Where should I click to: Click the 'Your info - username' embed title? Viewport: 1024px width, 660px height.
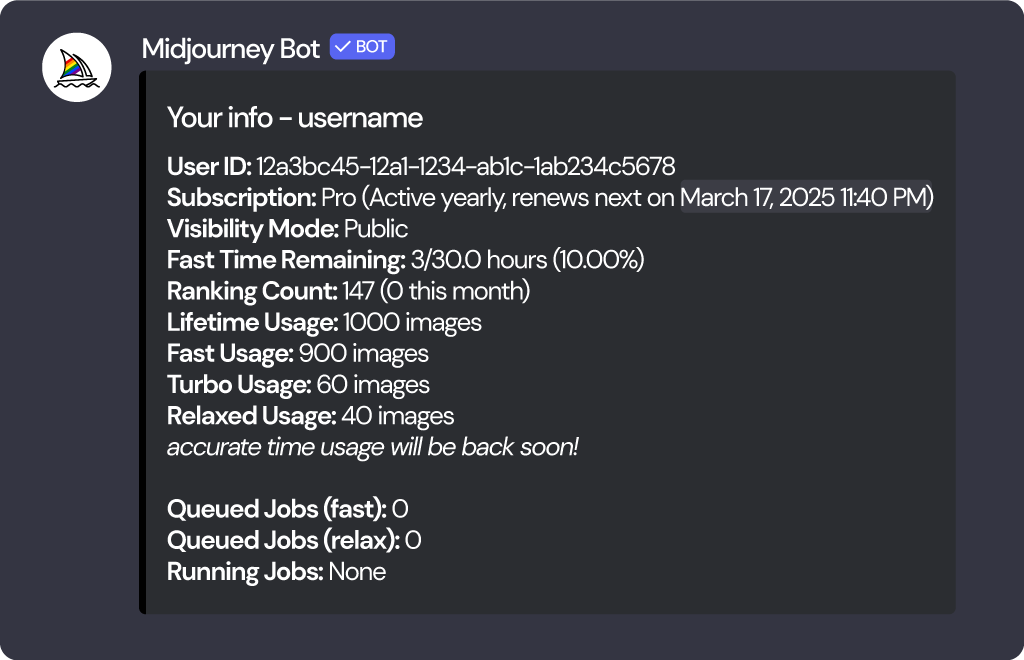tap(295, 118)
